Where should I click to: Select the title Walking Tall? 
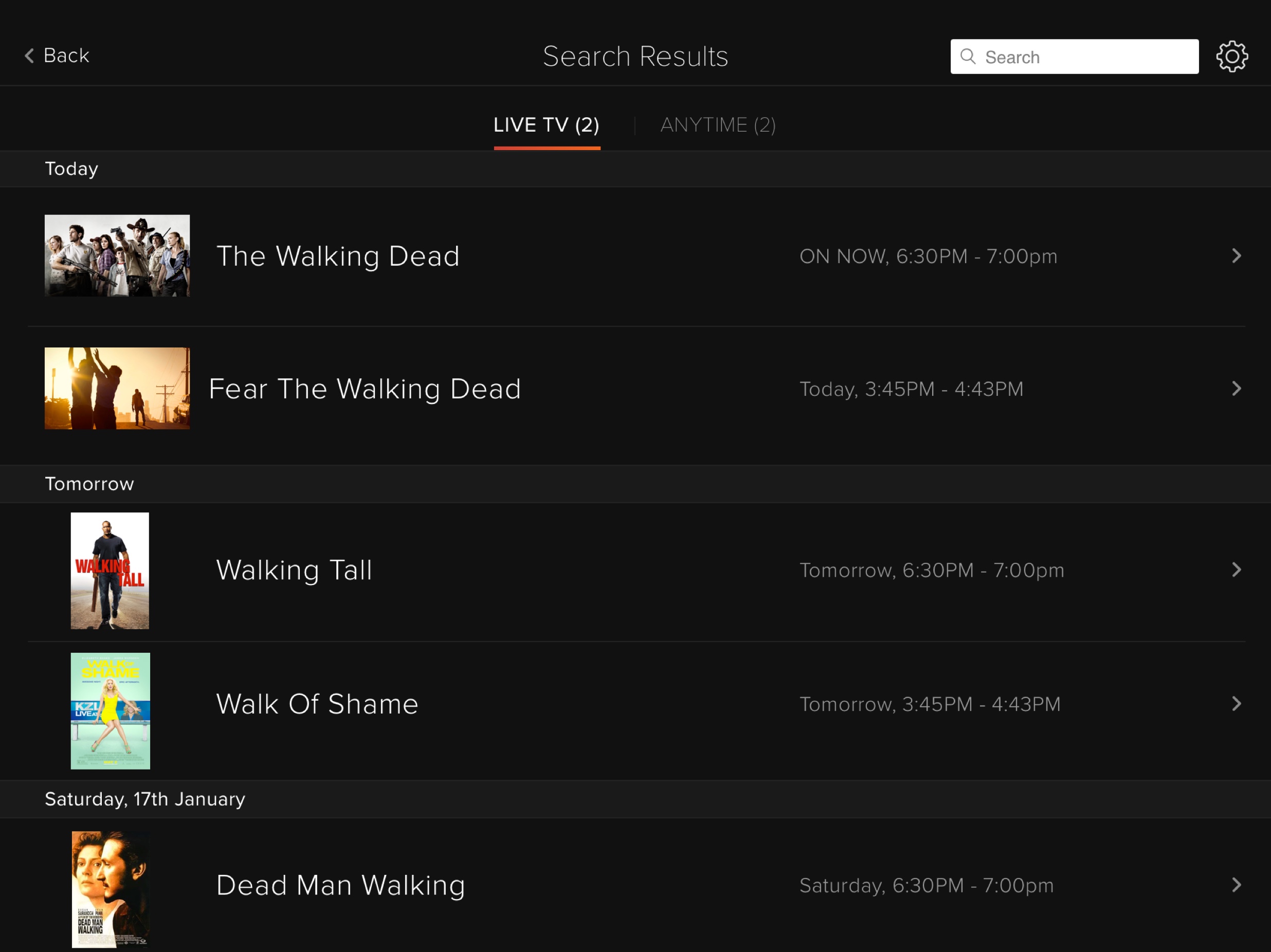(294, 571)
